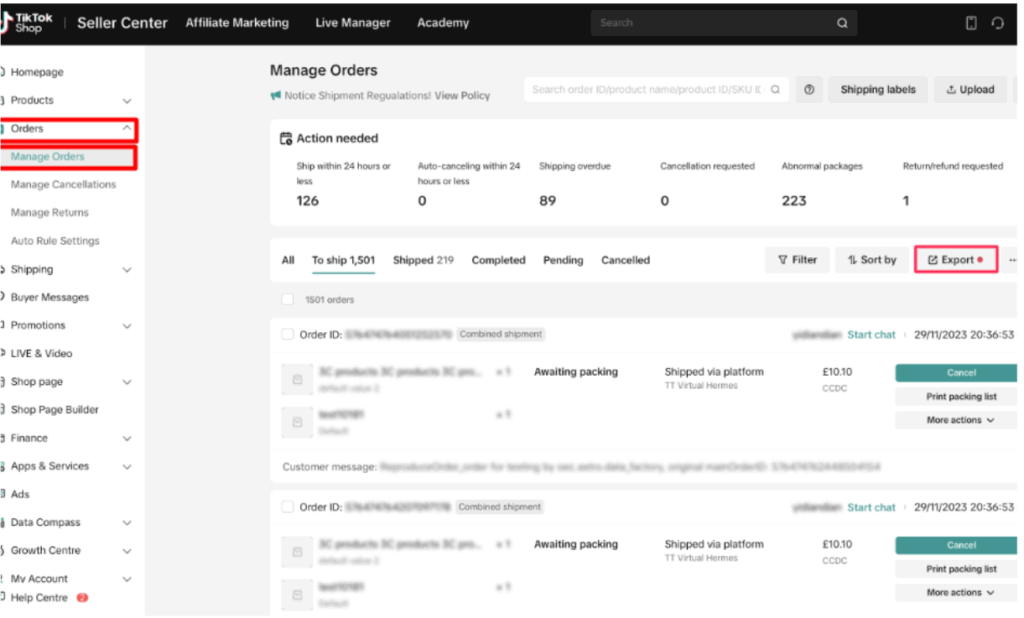Open the View Policy link
The height and width of the screenshot is (618, 1024).
pos(462,96)
